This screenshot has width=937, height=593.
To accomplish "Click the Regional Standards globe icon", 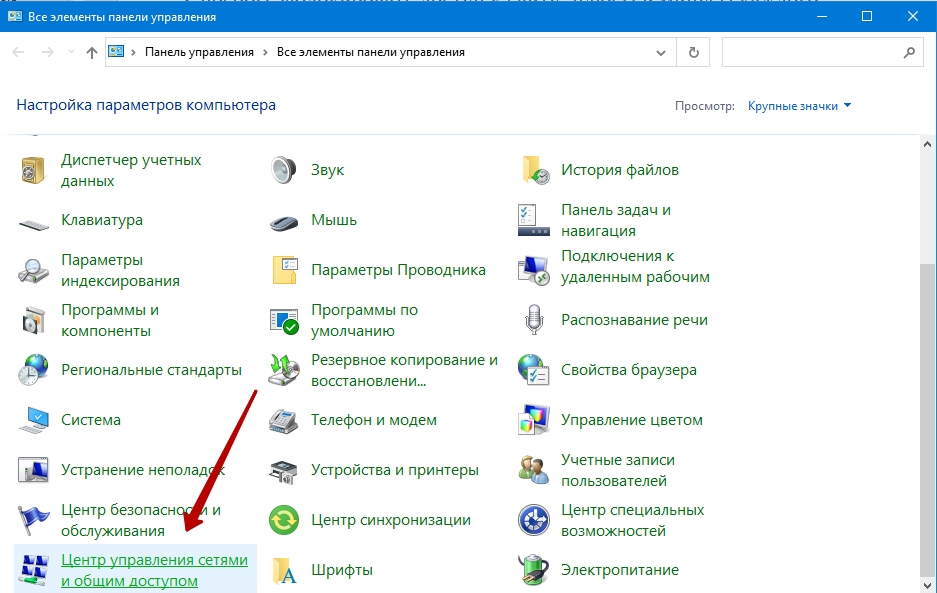I will tap(35, 370).
